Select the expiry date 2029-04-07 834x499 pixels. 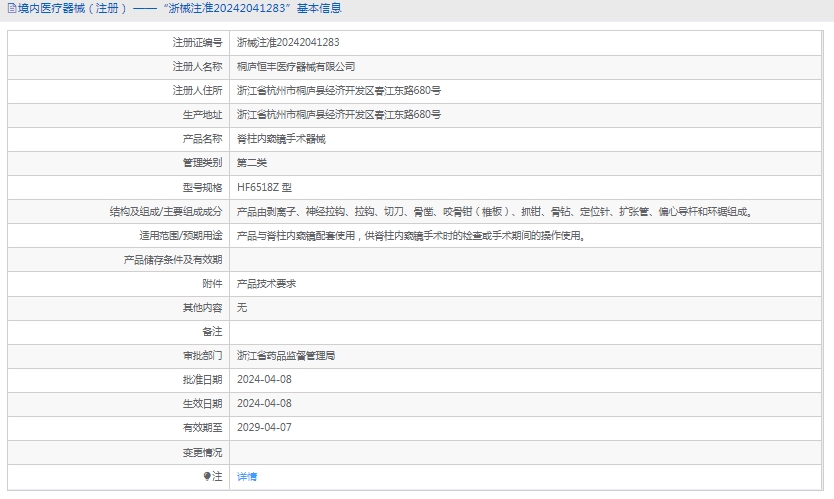[264, 428]
